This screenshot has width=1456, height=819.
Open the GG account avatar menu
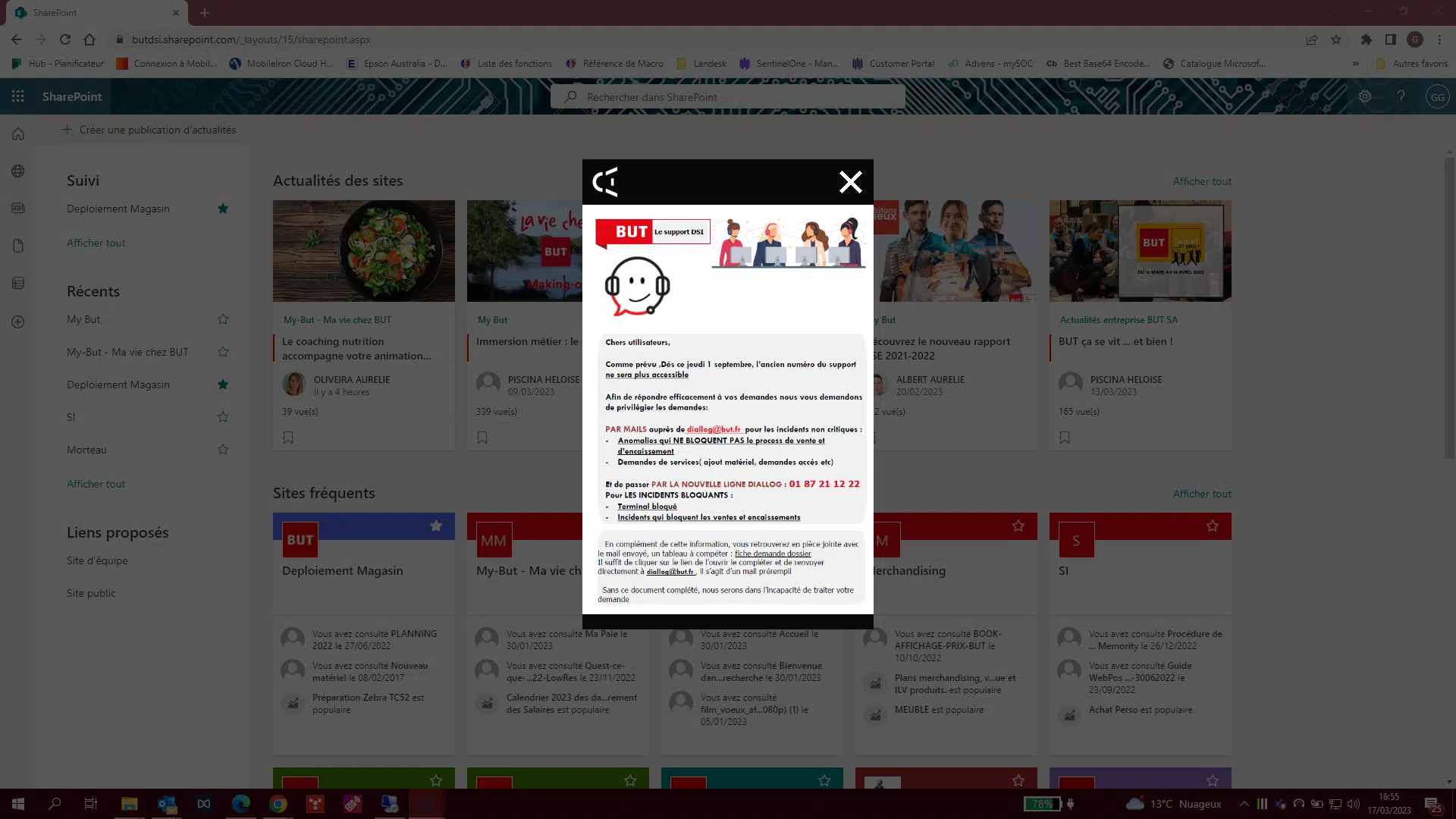[1437, 97]
